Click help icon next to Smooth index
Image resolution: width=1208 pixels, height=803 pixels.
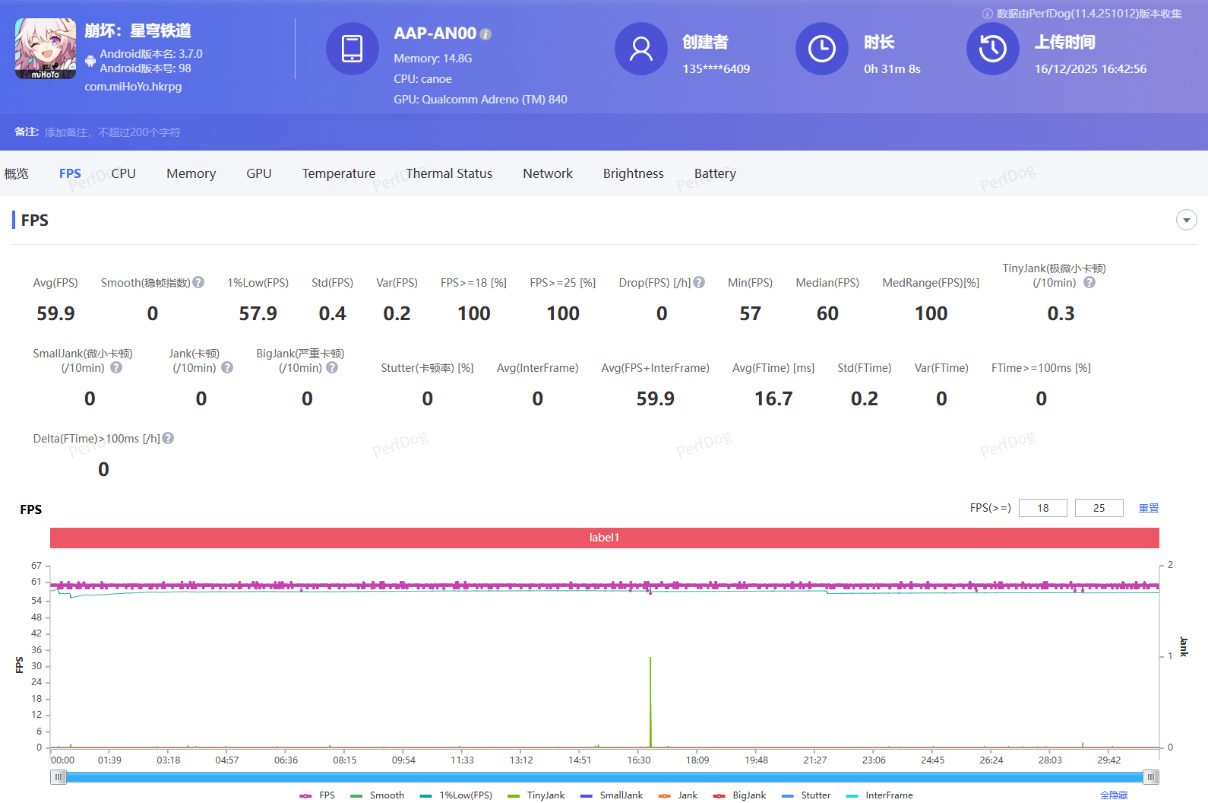pyautogui.click(x=198, y=283)
